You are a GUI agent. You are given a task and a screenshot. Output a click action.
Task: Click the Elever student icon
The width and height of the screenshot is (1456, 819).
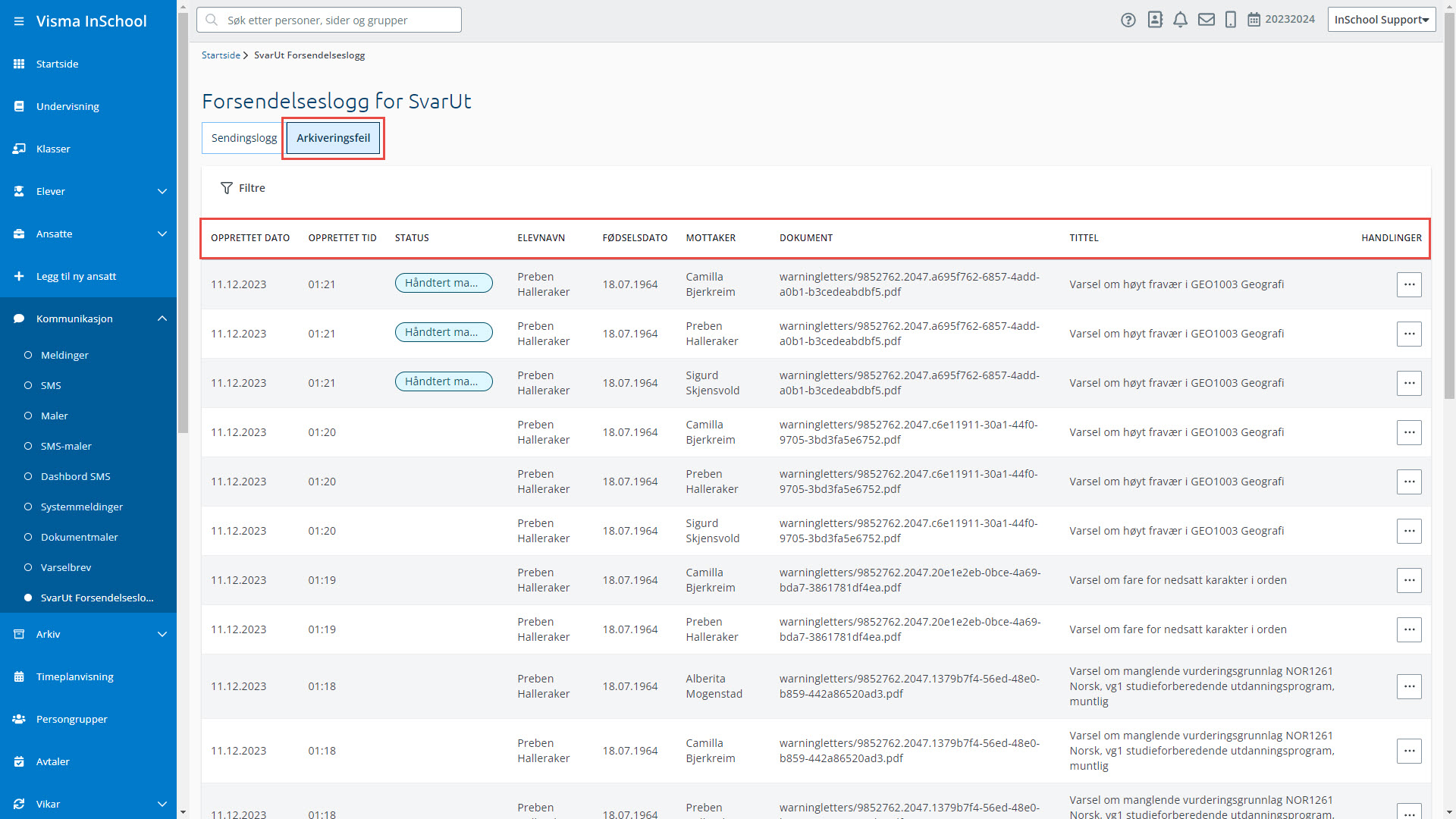click(19, 191)
